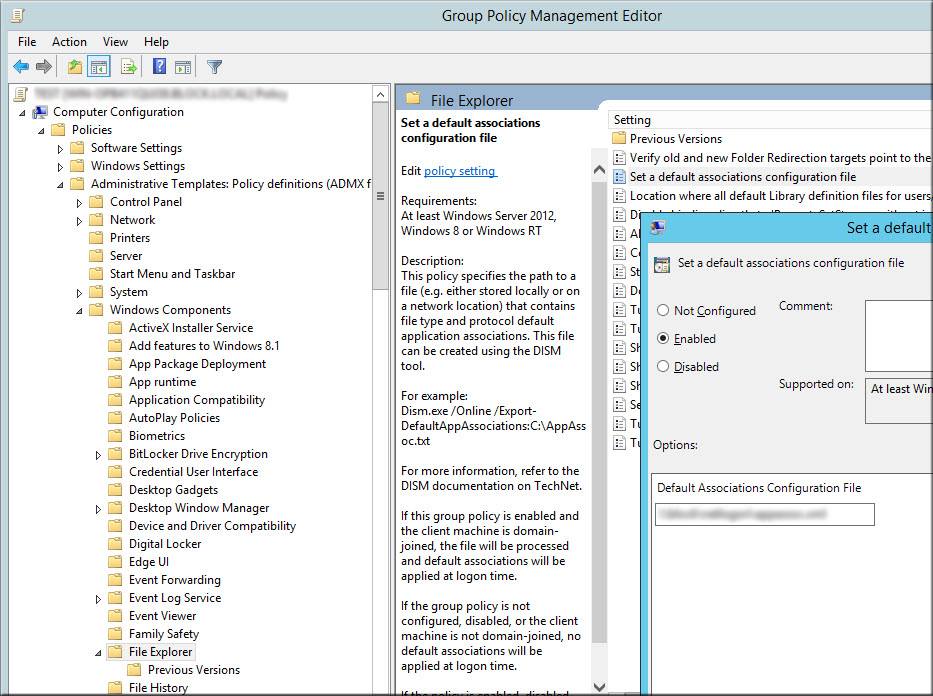Click the root policy scroll icon in tree
This screenshot has height=696, width=933.
tap(21, 94)
